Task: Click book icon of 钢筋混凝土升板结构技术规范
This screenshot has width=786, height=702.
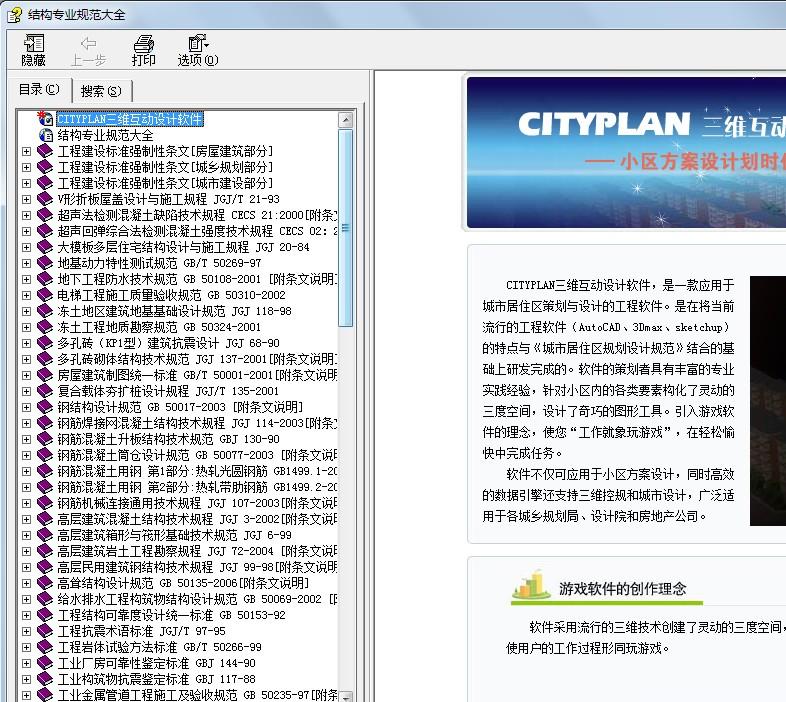Action: pos(45,439)
